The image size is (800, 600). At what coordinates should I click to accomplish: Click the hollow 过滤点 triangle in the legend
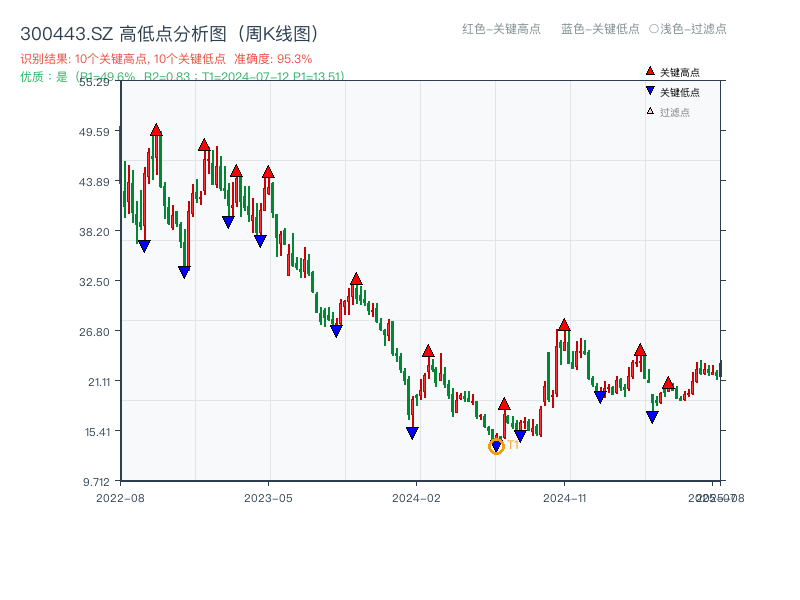(650, 111)
